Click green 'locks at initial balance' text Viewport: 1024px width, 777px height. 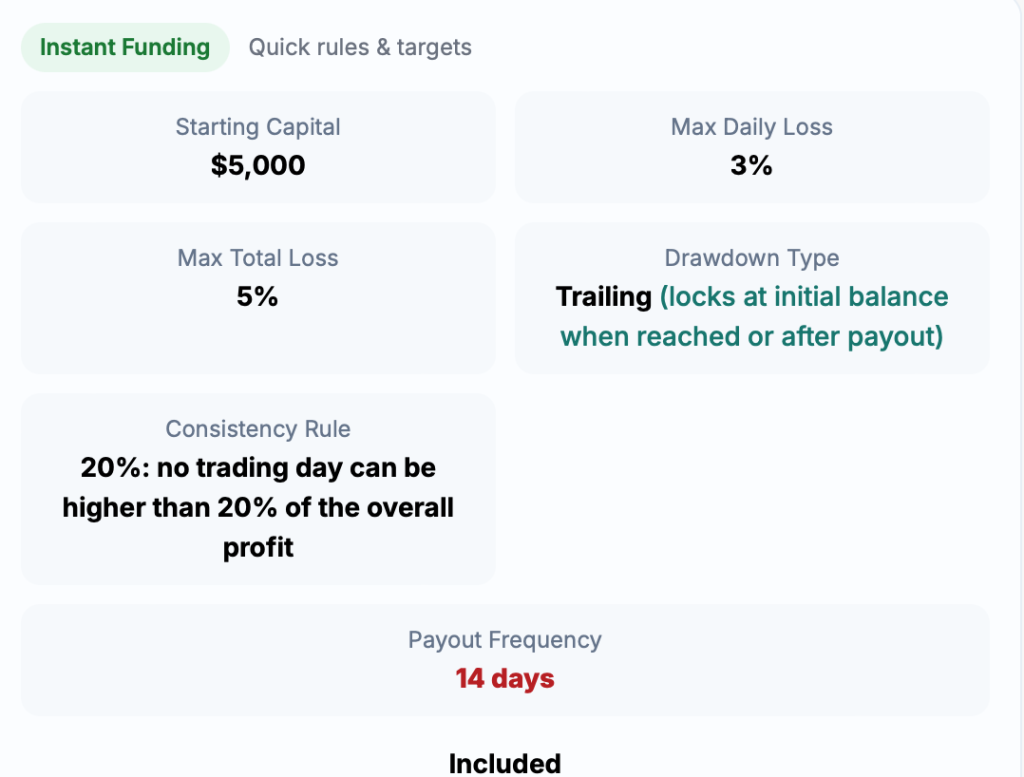805,297
